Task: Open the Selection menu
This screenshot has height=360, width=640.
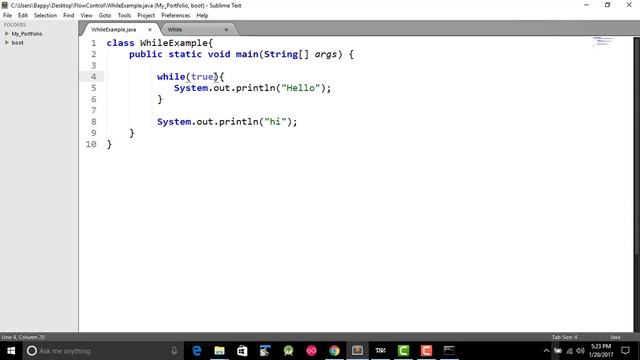Action: click(x=45, y=16)
